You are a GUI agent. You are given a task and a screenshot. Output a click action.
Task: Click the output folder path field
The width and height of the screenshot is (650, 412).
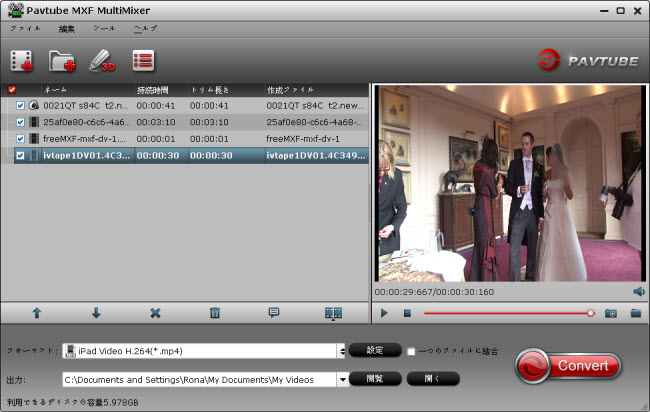[200, 379]
